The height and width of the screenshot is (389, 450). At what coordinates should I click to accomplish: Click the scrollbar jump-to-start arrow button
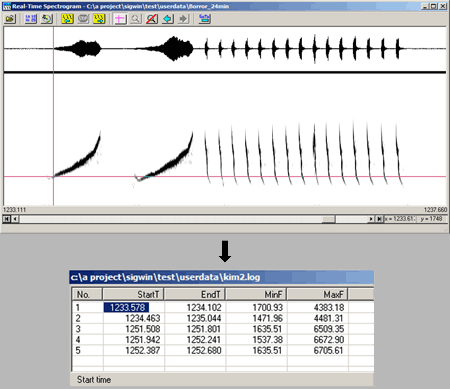(6, 219)
